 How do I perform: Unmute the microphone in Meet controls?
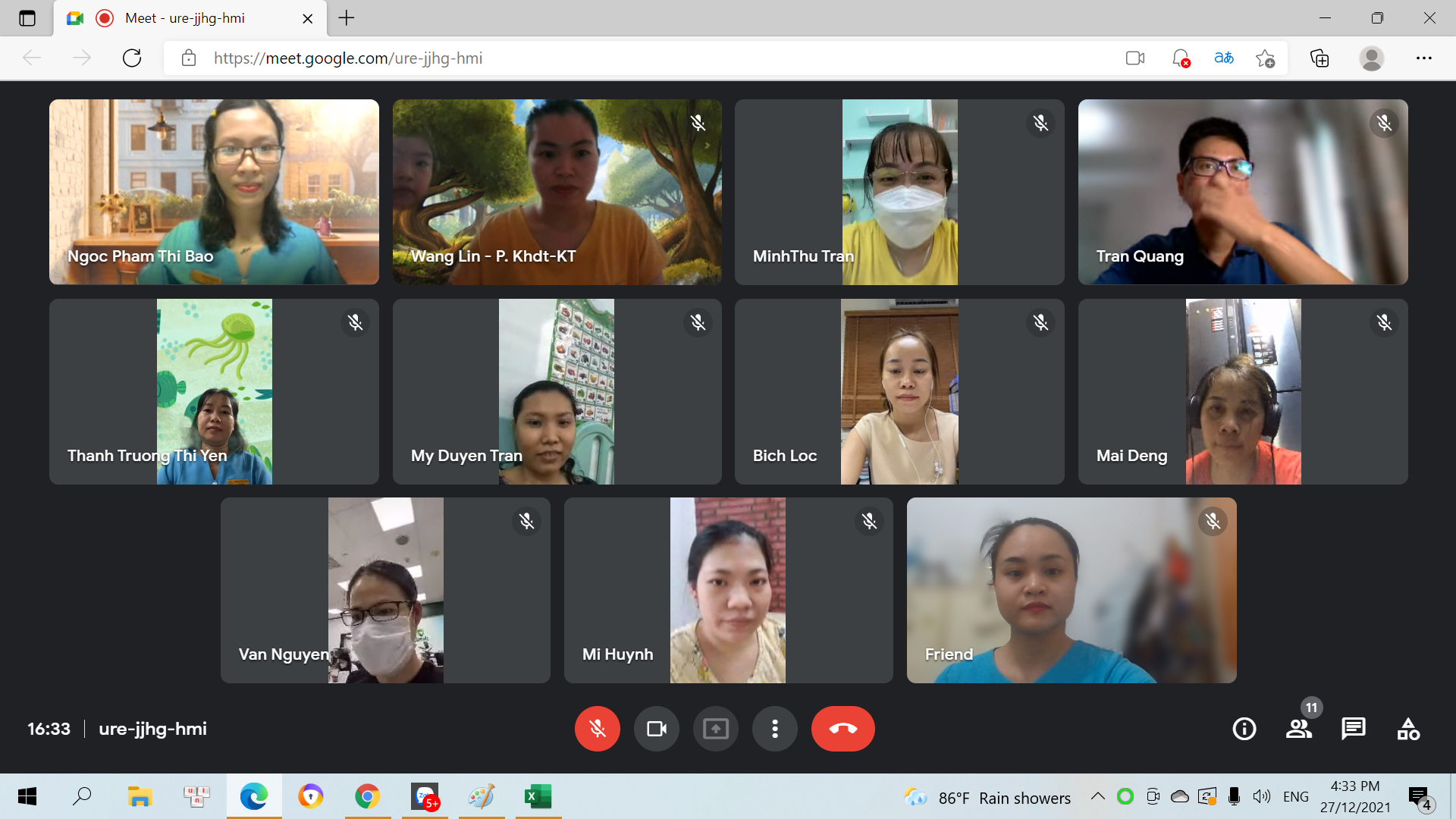(597, 729)
